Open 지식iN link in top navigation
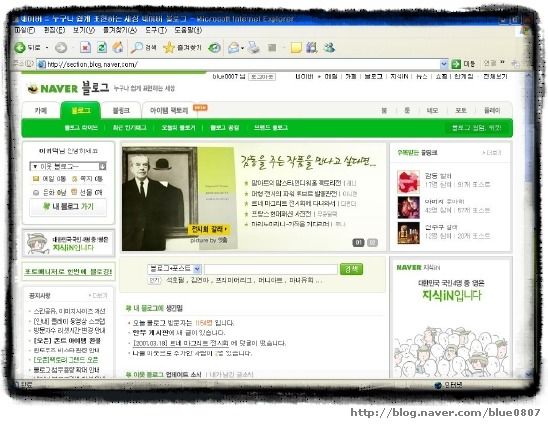Screen dimensions: 548x434 point(399,76)
